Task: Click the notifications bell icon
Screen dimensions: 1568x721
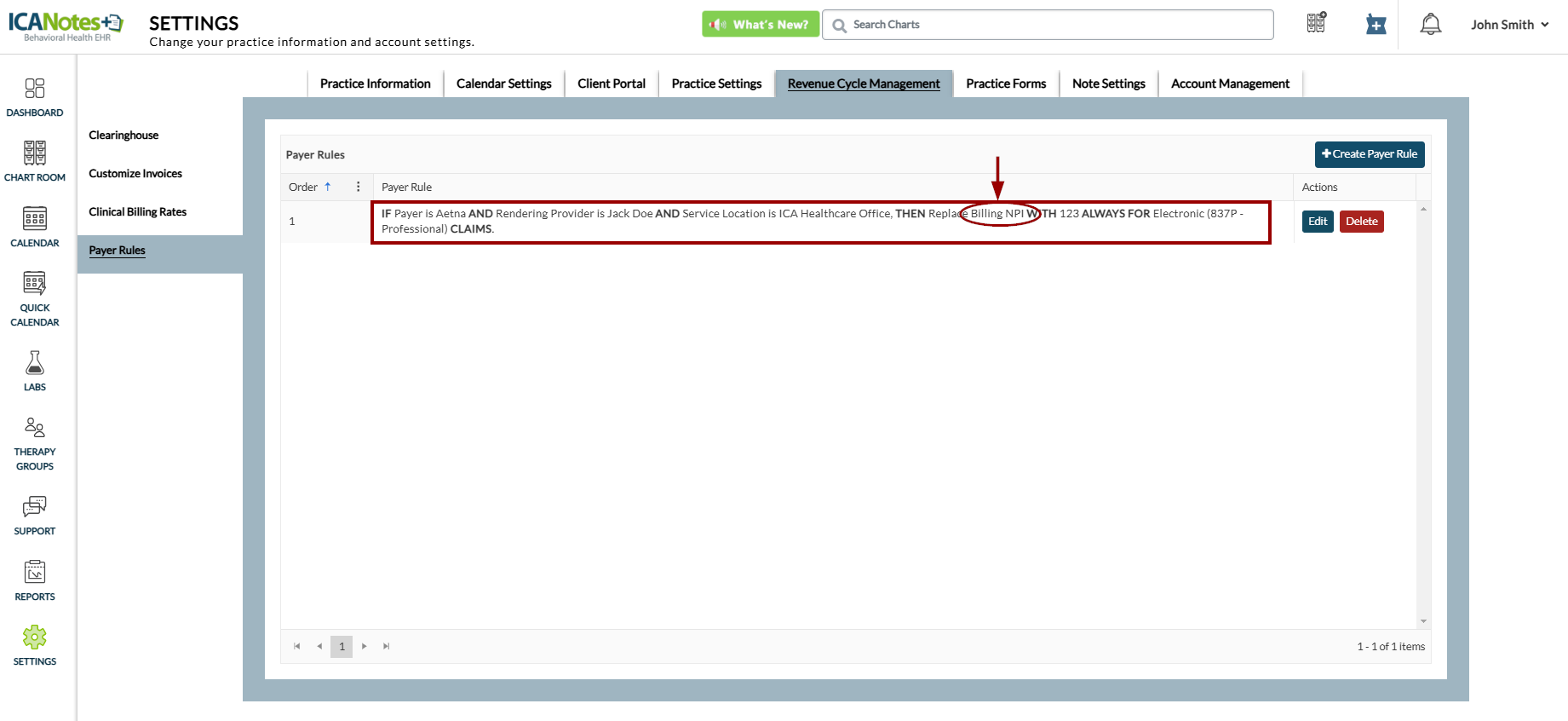Action: click(1430, 25)
